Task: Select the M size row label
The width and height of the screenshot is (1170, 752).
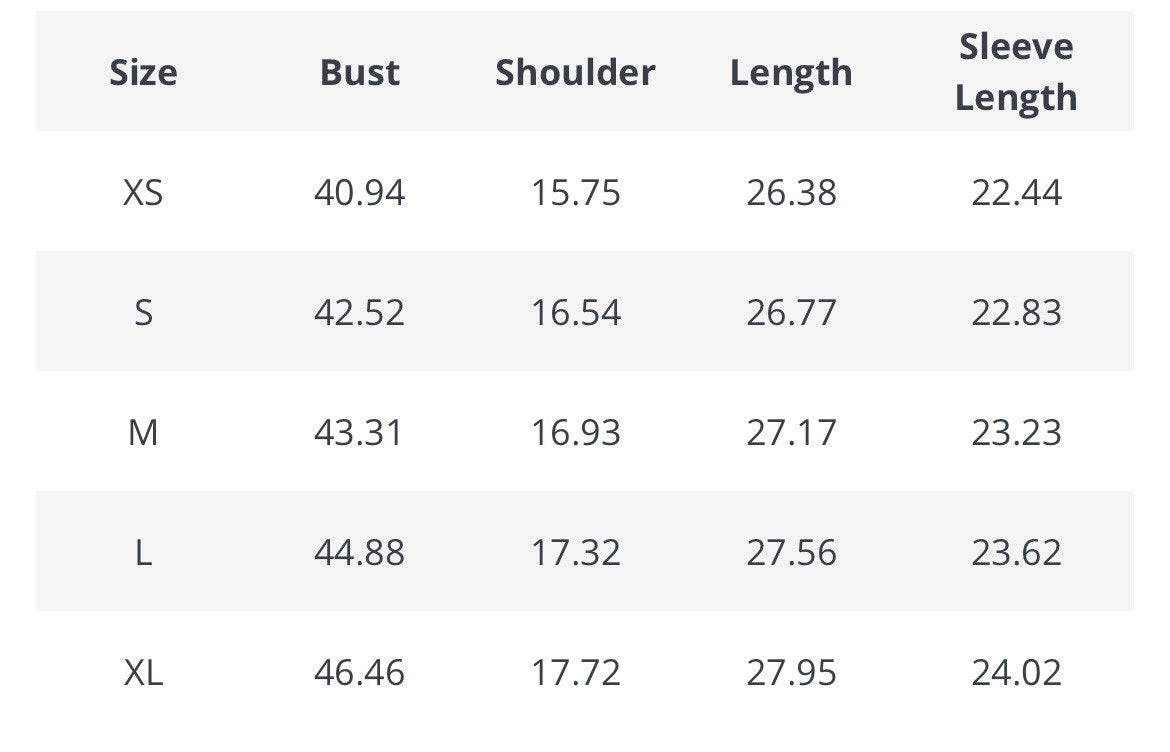Action: tap(143, 432)
